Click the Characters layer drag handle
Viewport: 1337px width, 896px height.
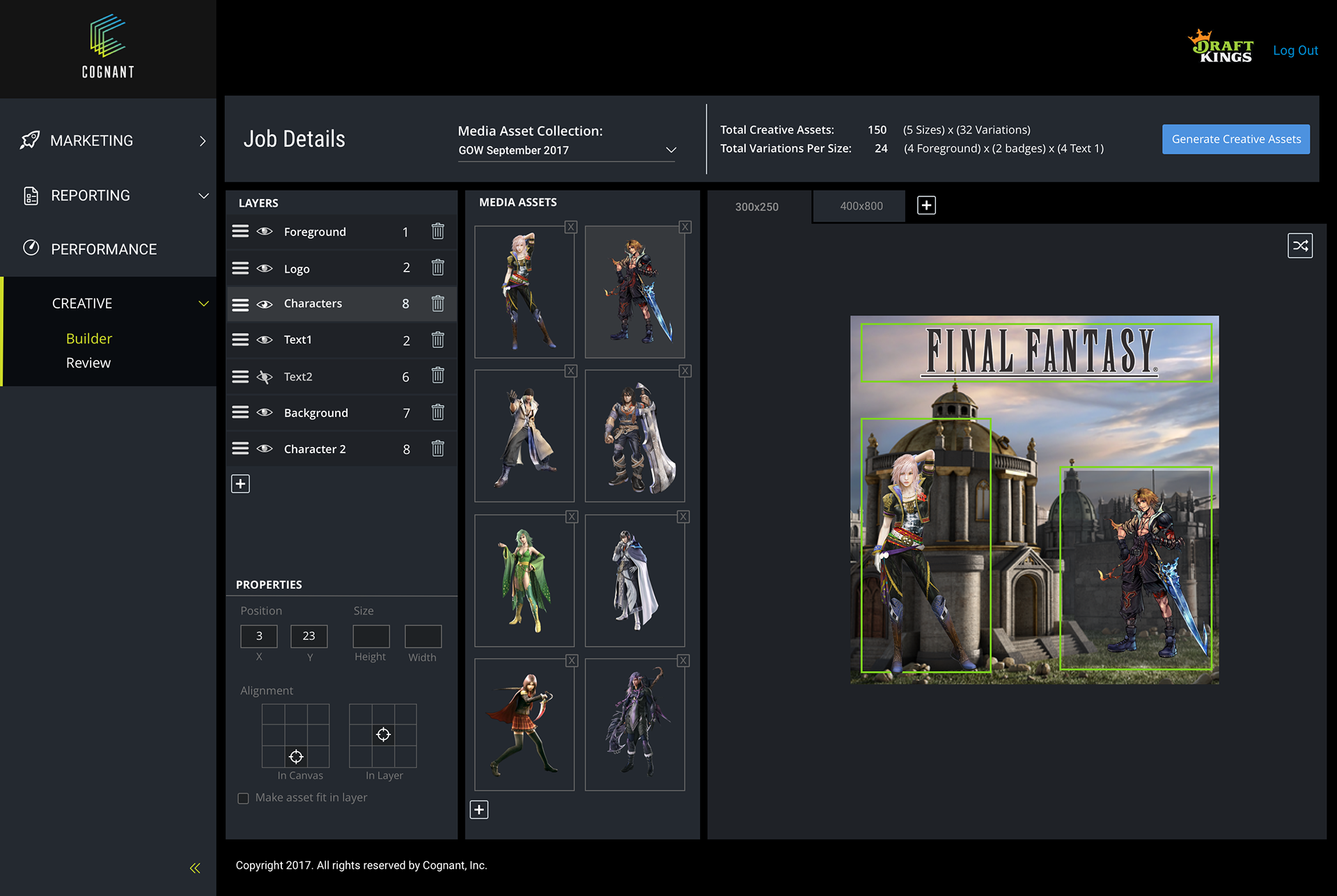[240, 304]
